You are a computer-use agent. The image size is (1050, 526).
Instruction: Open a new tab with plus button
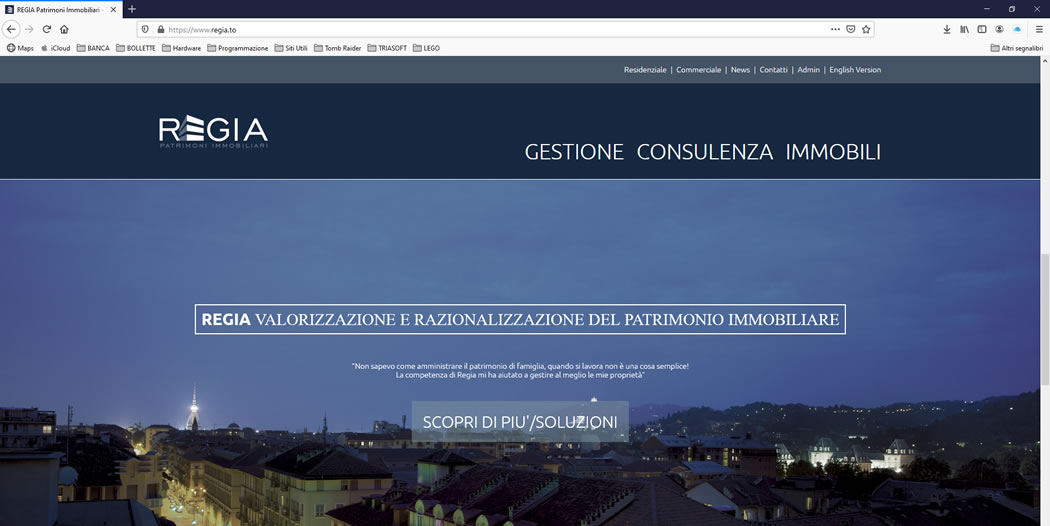132,9
